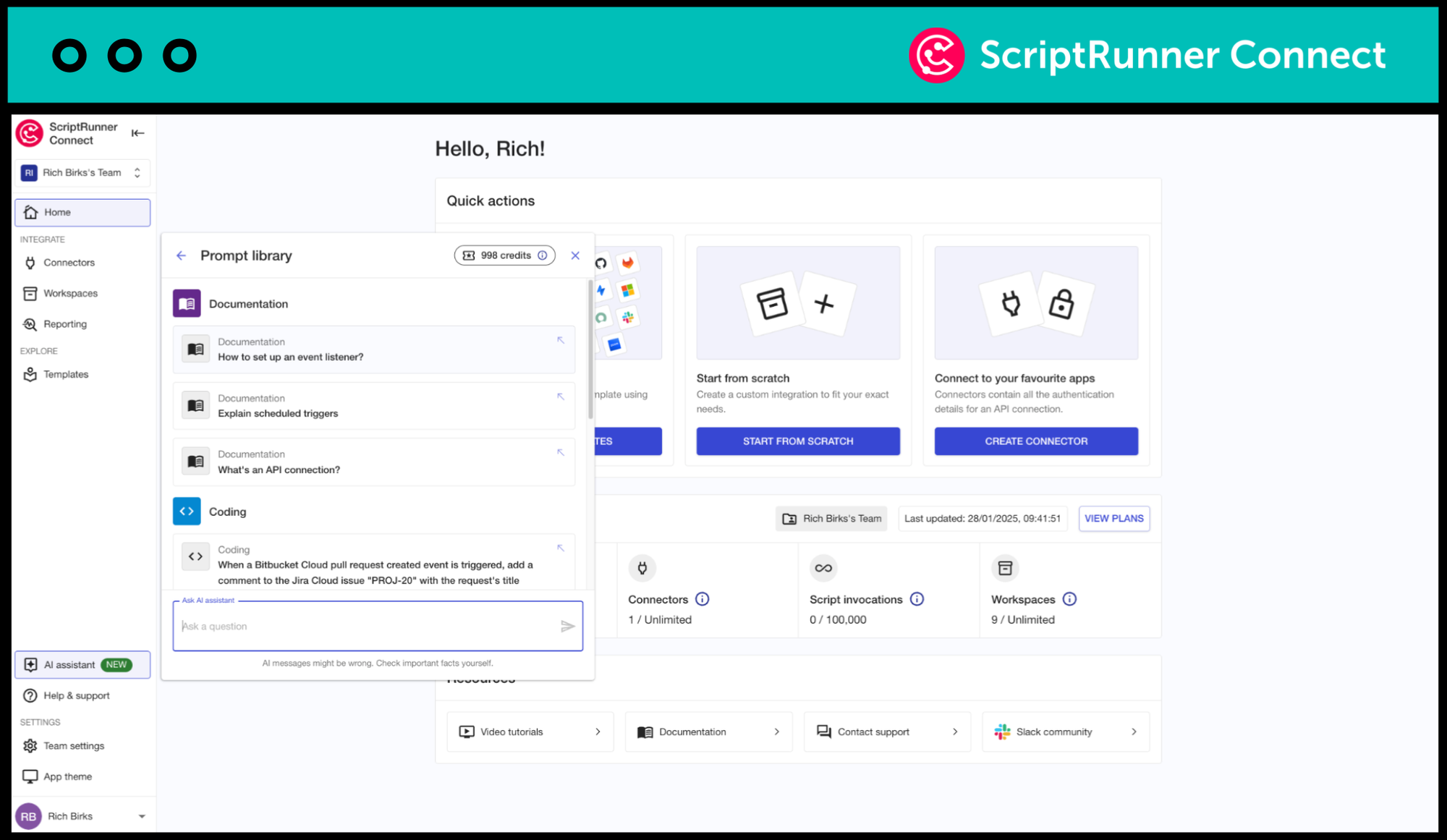
Task: Open Slack community resource
Action: tap(1066, 732)
